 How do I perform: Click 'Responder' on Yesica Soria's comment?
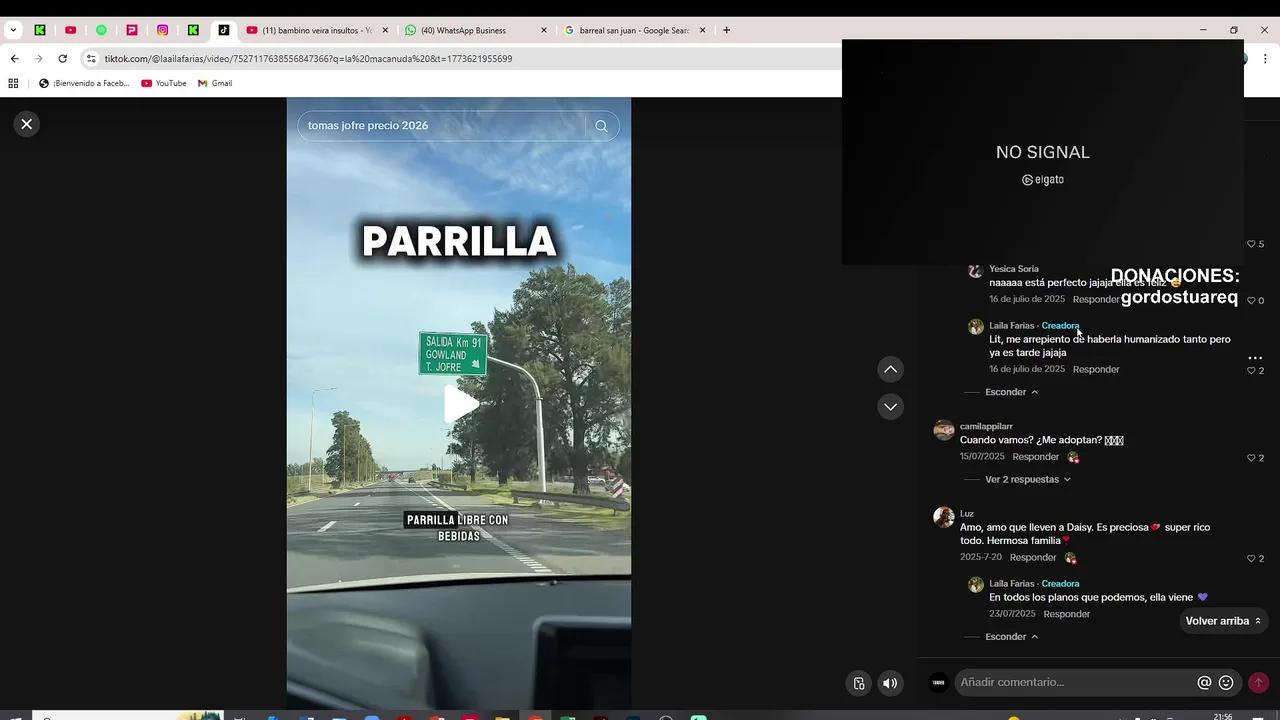pyautogui.click(x=1096, y=299)
